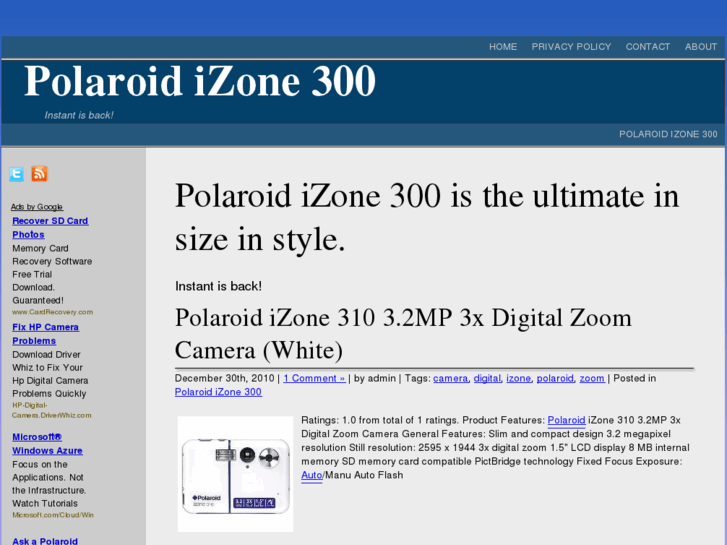Open the Polaroid iZone 300 category link
This screenshot has width=727, height=545.
pyautogui.click(x=218, y=392)
